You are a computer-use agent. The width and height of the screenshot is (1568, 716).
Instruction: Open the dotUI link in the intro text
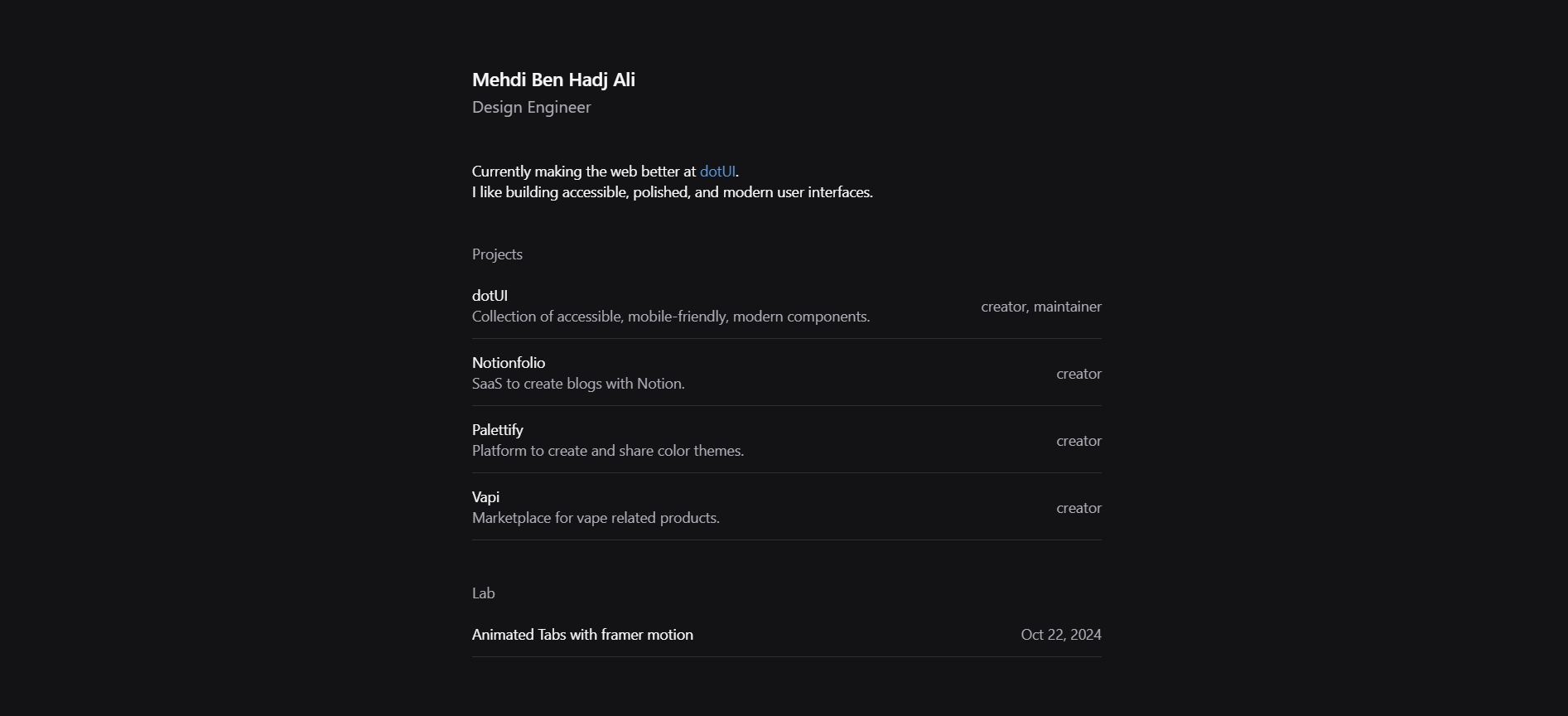(716, 172)
